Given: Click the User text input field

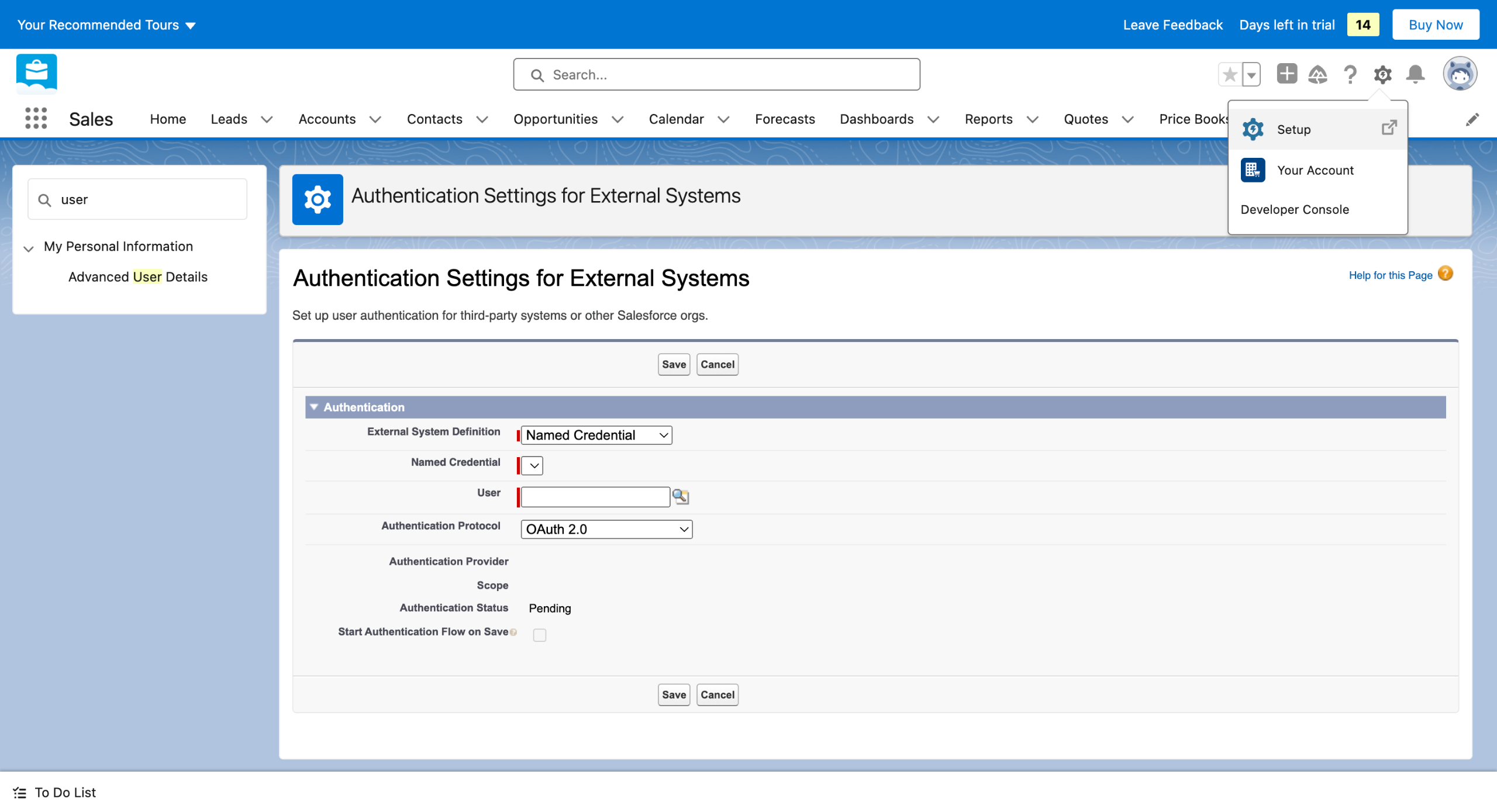Looking at the screenshot, I should coord(595,497).
